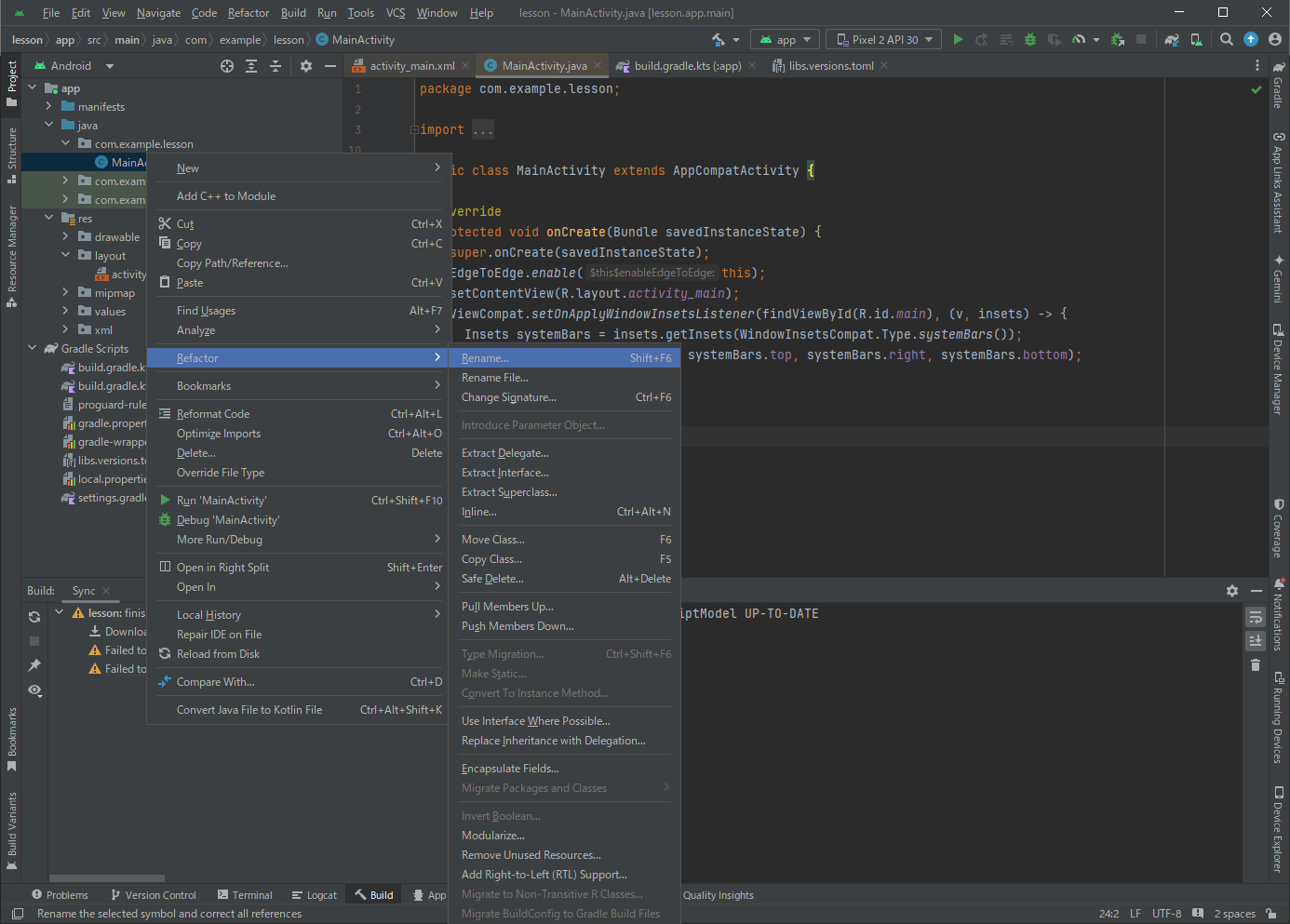Switch to libs.versions.toml tab

(831, 66)
